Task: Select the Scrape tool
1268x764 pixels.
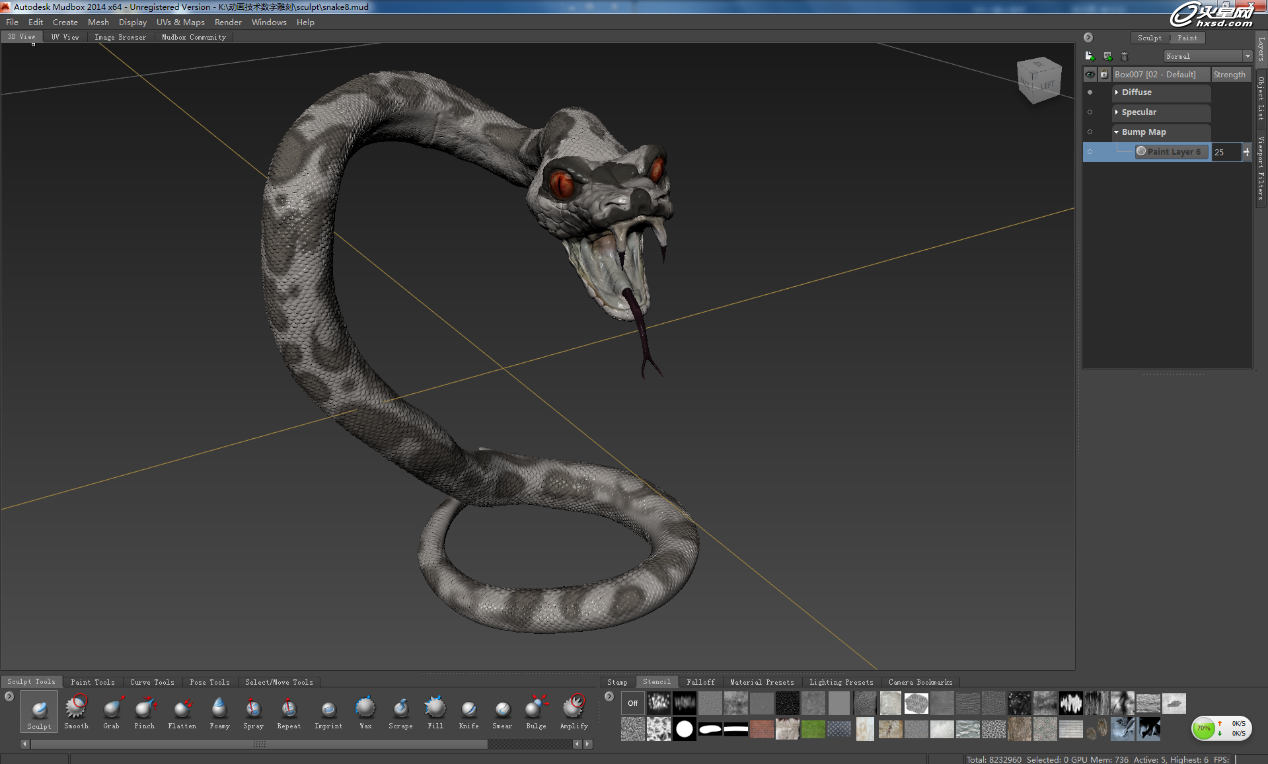Action: point(401,711)
